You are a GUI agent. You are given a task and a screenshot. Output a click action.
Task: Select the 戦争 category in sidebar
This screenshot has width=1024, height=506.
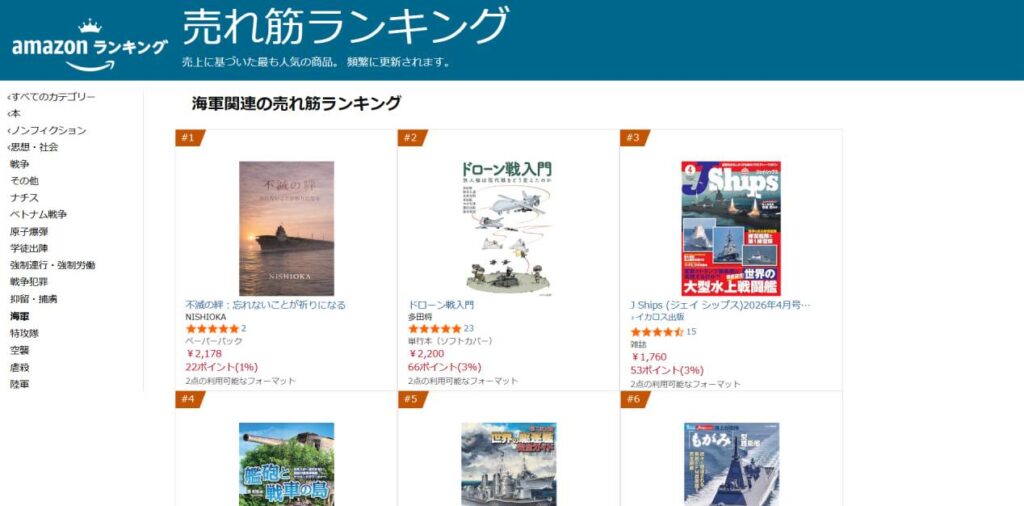click(20, 164)
